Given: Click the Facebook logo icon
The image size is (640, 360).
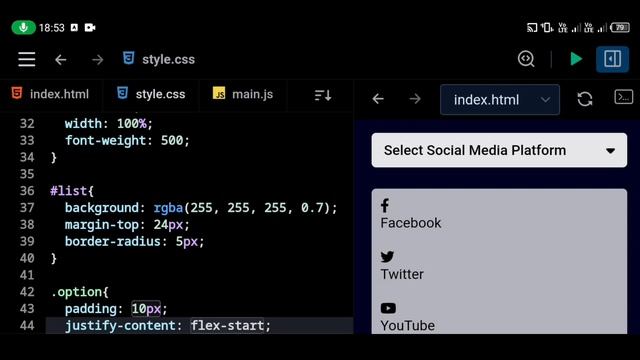Looking at the screenshot, I should pos(384,205).
